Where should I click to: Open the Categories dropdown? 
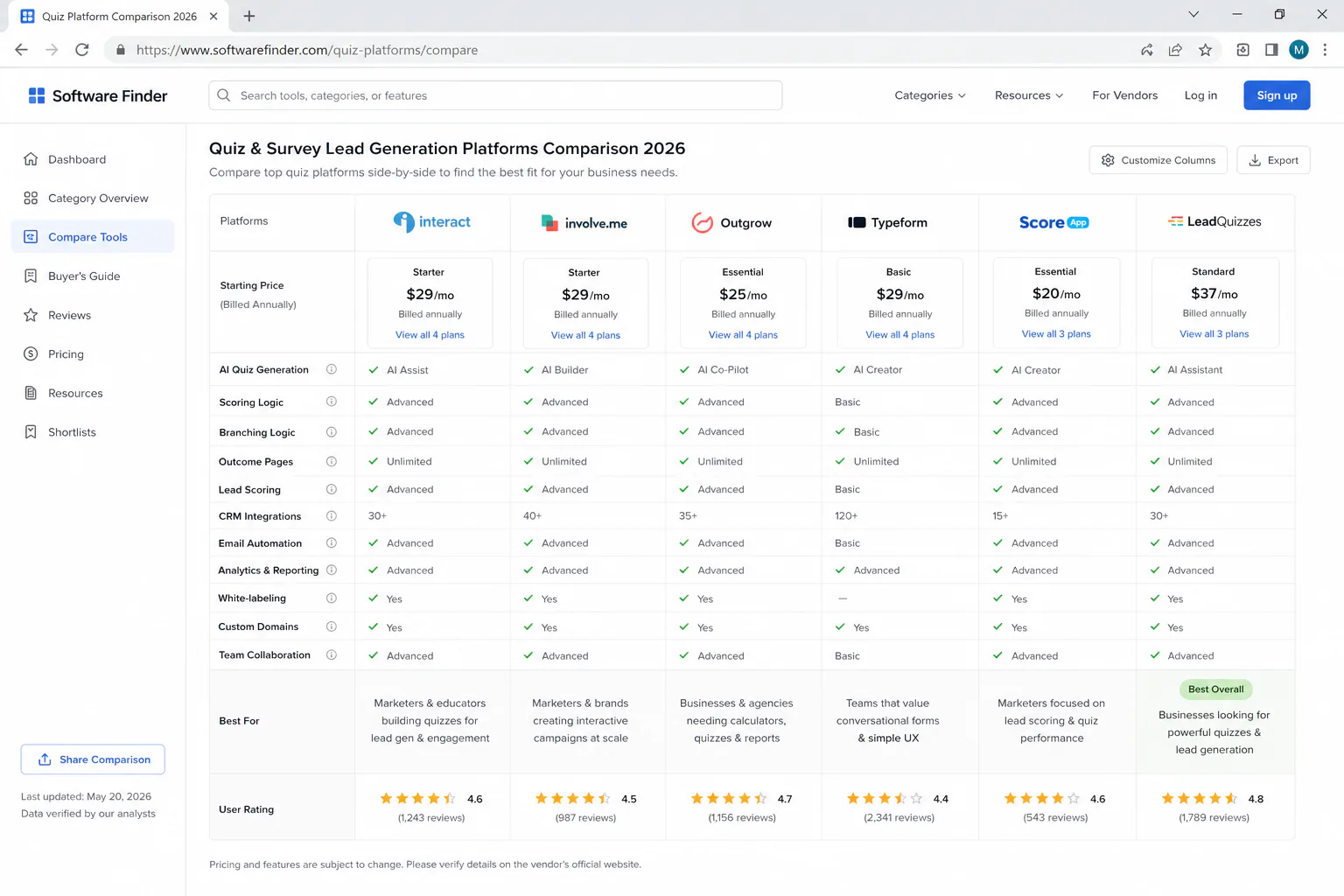930,95
